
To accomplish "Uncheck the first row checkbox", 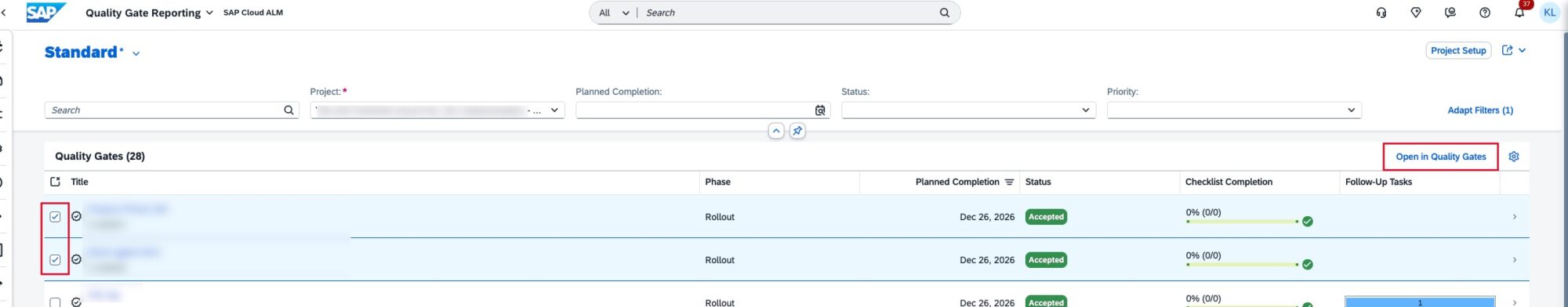I will point(55,217).
